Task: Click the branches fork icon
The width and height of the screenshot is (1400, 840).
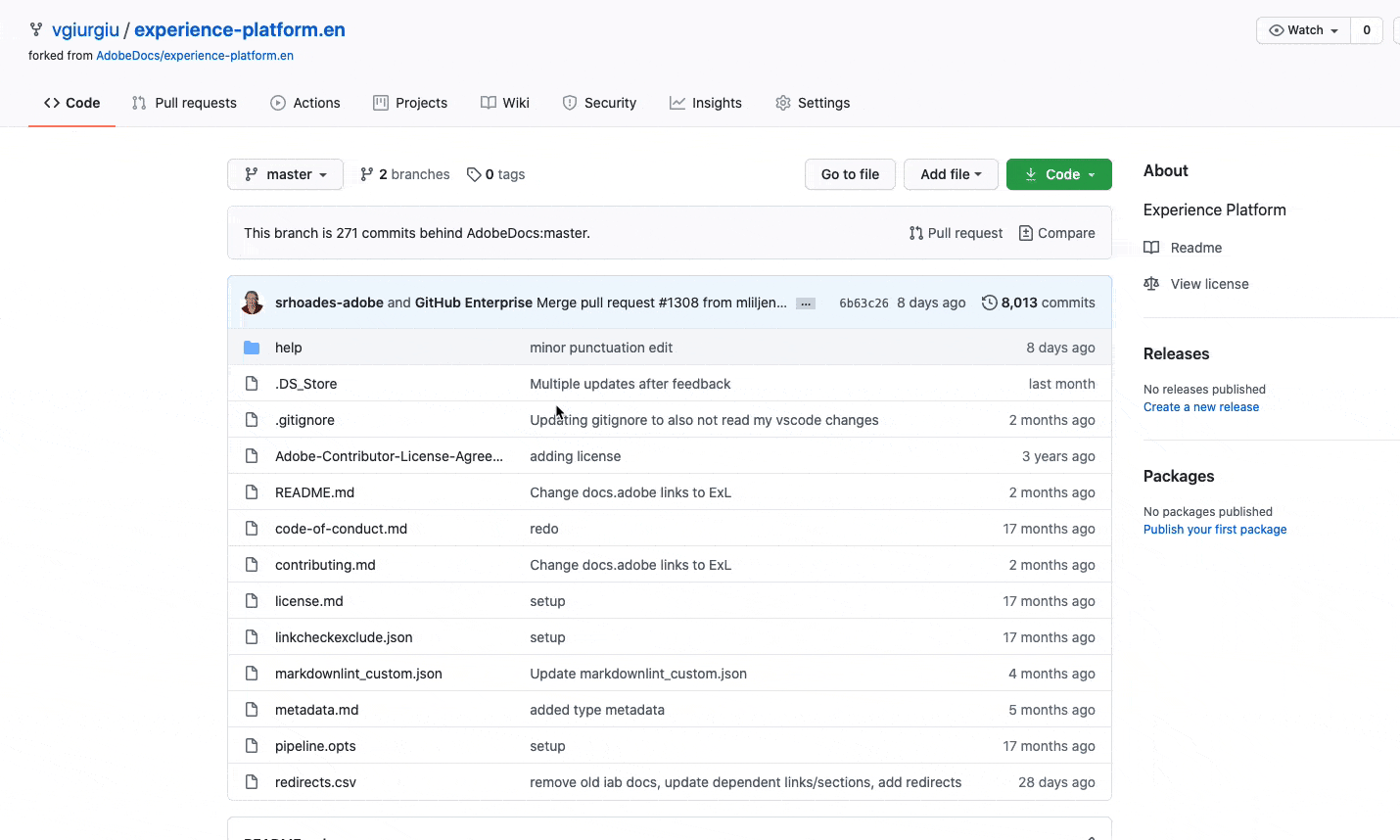Action: click(x=367, y=174)
